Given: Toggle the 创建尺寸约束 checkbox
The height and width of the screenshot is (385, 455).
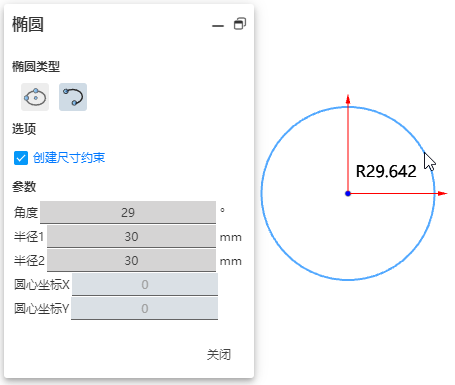Looking at the screenshot, I should tap(21, 158).
